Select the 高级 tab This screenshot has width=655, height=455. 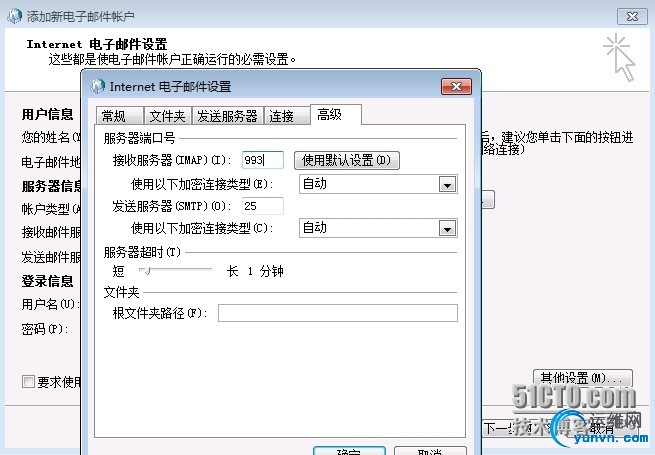[x=335, y=114]
